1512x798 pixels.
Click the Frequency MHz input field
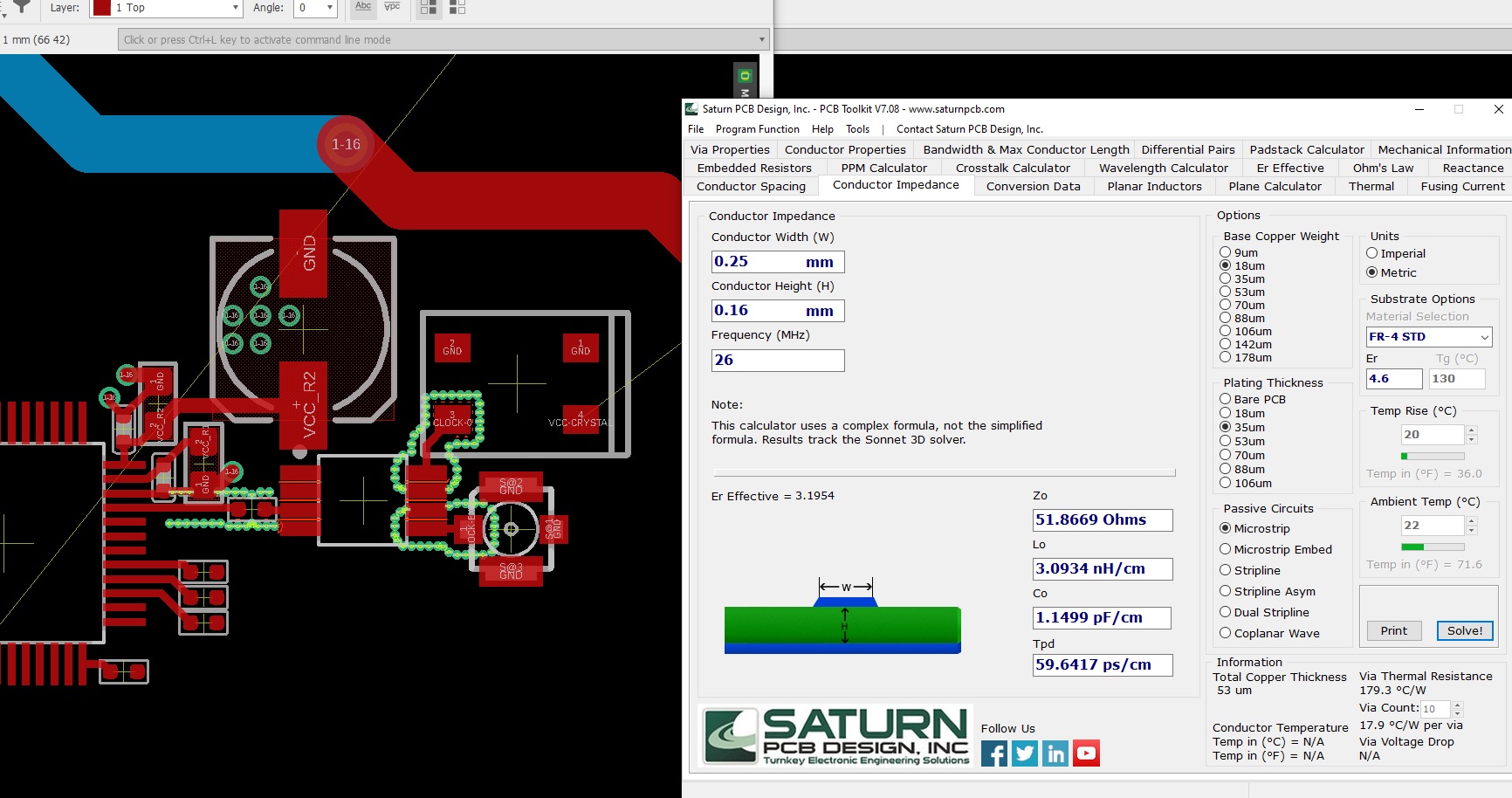tap(778, 360)
